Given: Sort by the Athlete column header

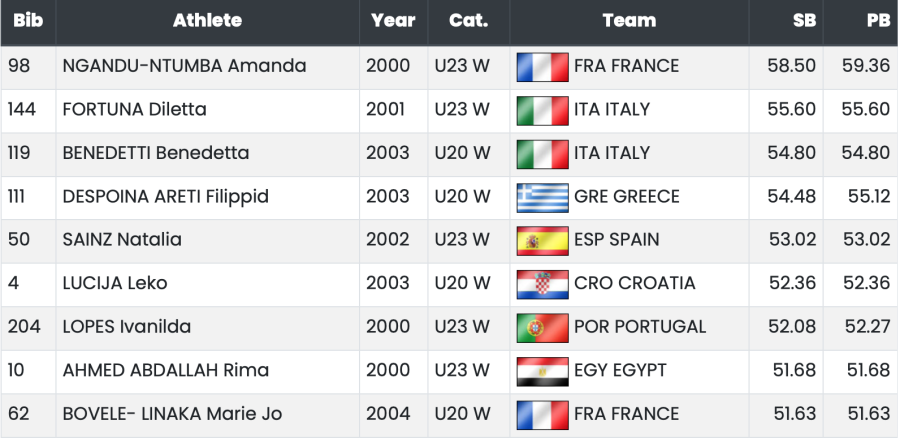Looking at the screenshot, I should pos(207,21).
